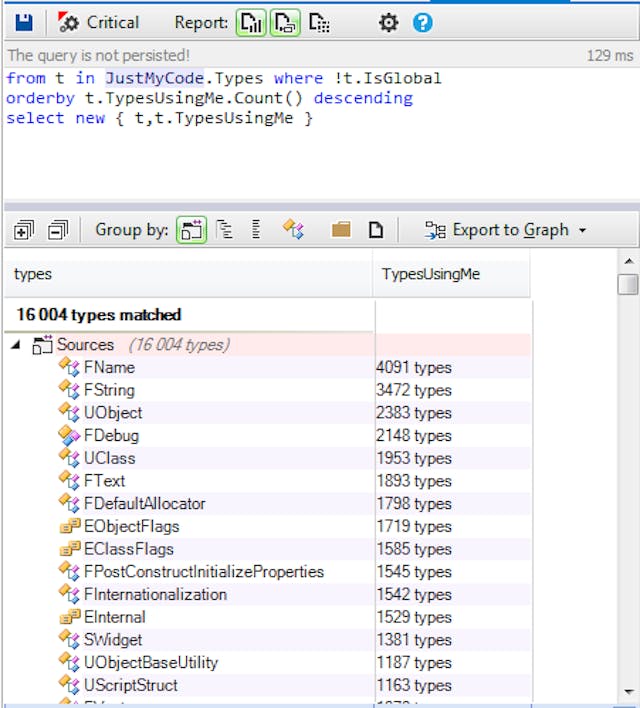The width and height of the screenshot is (640, 708).
Task: Toggle the Critical rule flag
Action: click(x=99, y=22)
